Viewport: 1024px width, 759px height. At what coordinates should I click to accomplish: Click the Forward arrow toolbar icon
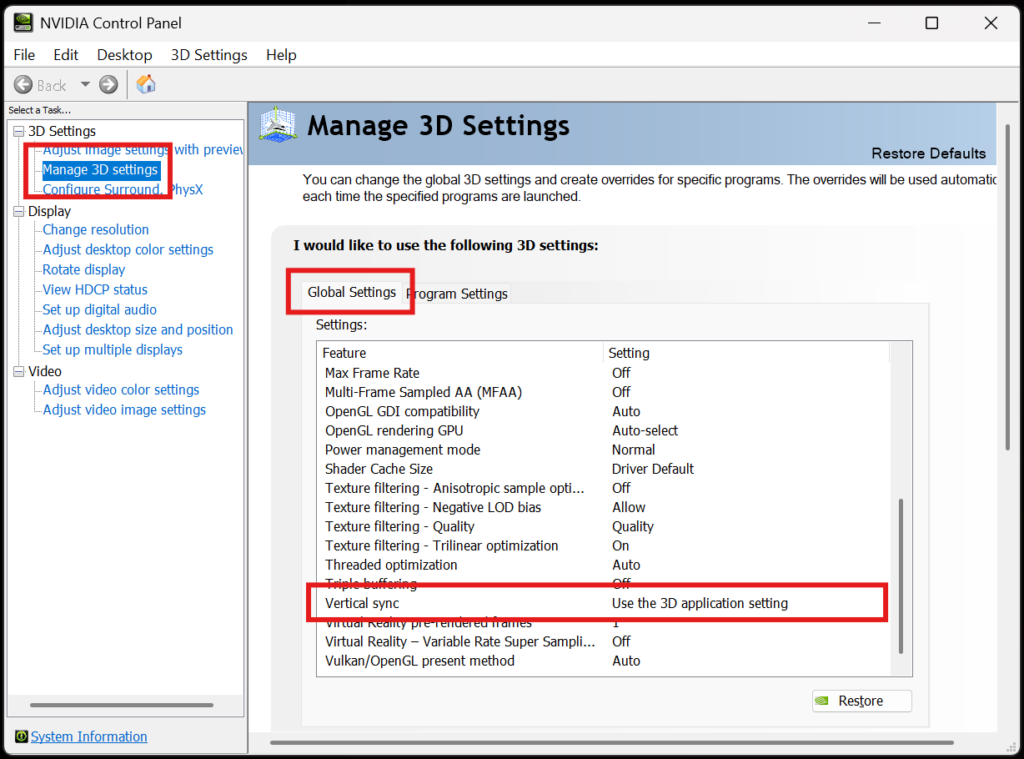click(108, 85)
